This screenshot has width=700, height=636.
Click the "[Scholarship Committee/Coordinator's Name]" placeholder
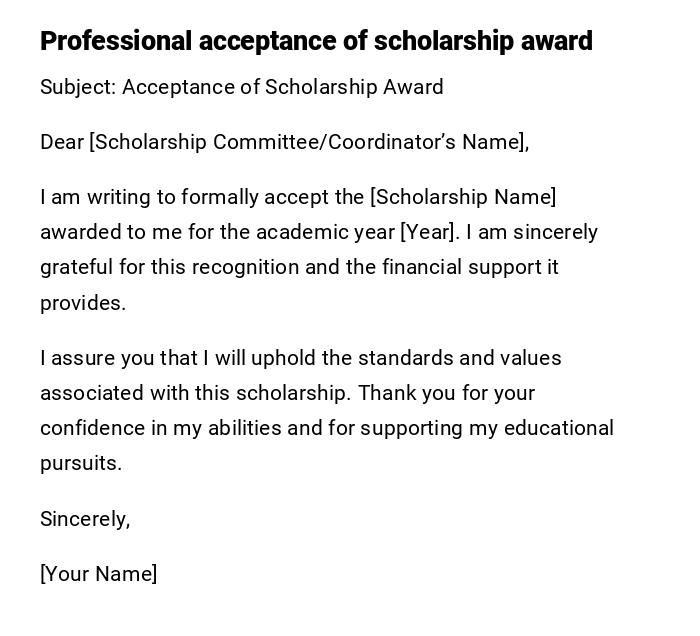(x=307, y=142)
